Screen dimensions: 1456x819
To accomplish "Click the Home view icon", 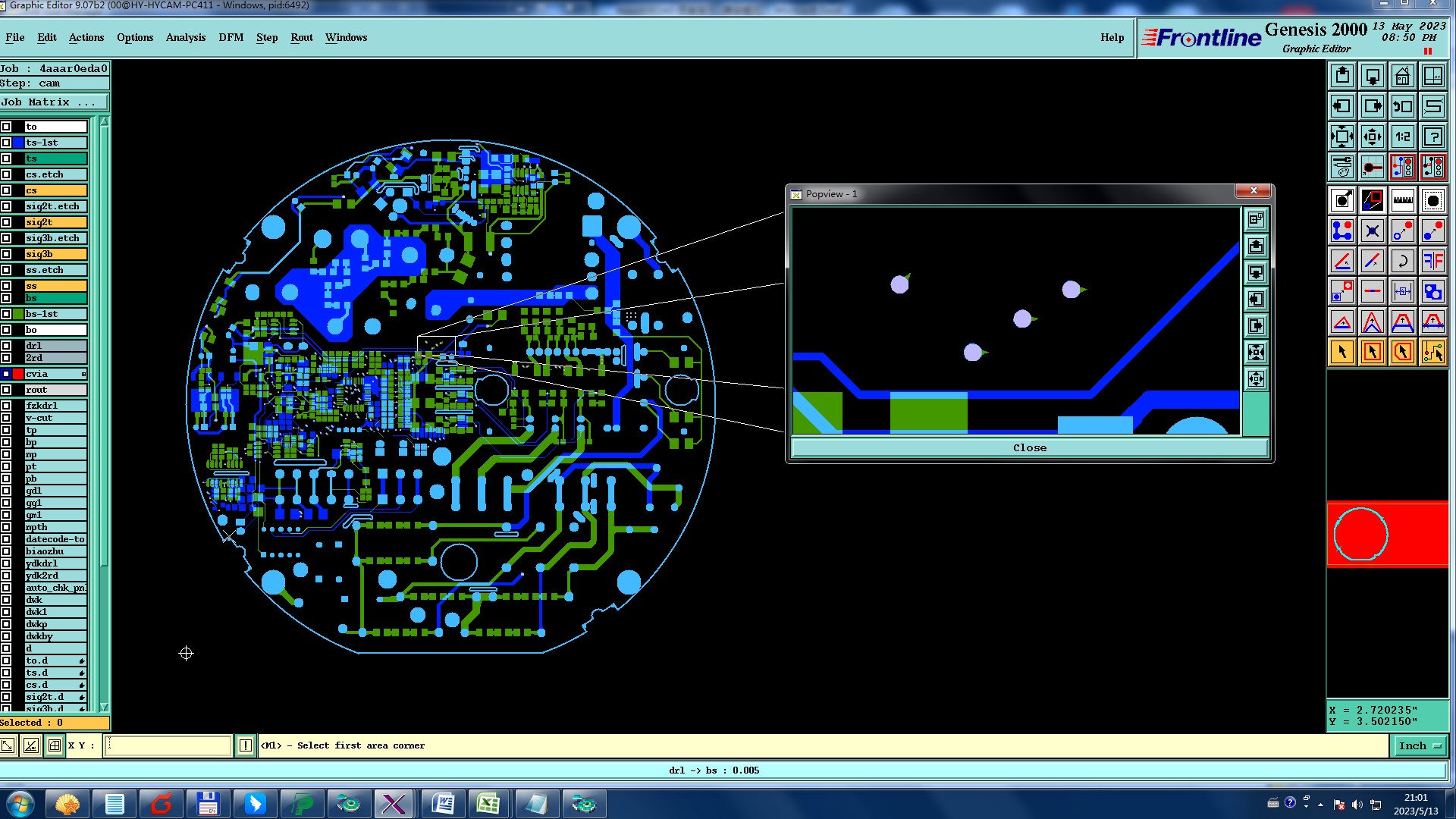I will pyautogui.click(x=1402, y=76).
